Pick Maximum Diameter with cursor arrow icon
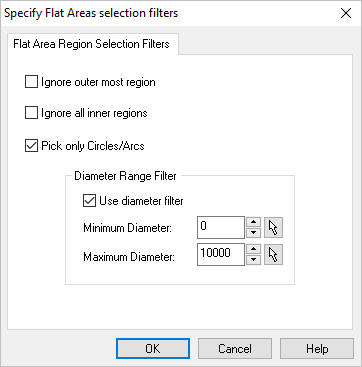362x367 pixels. (x=273, y=255)
